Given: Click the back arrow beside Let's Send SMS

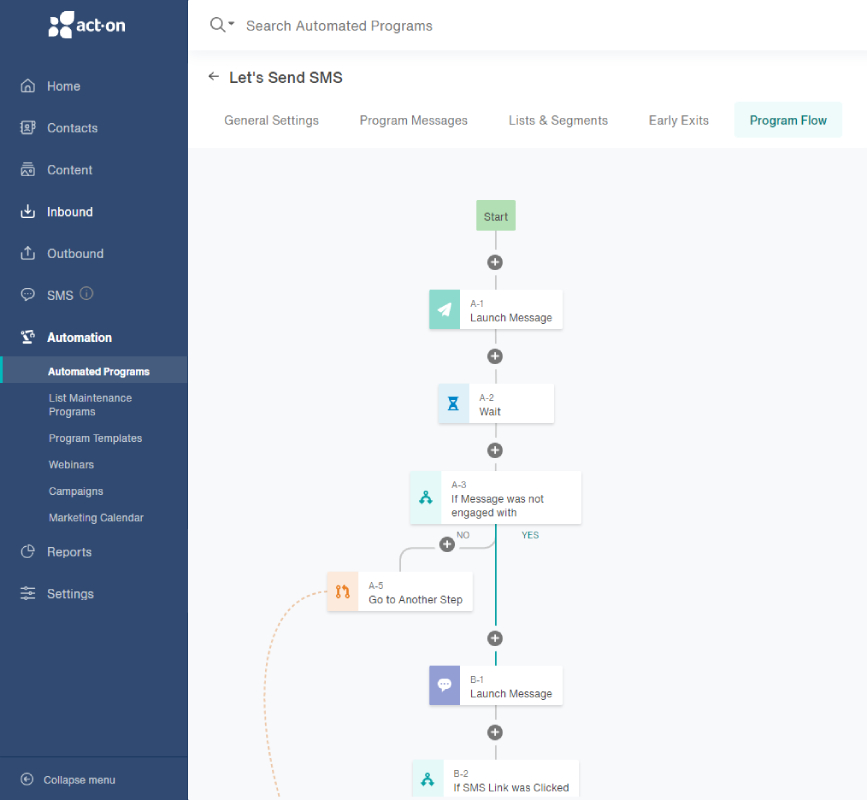Looking at the screenshot, I should pyautogui.click(x=213, y=77).
